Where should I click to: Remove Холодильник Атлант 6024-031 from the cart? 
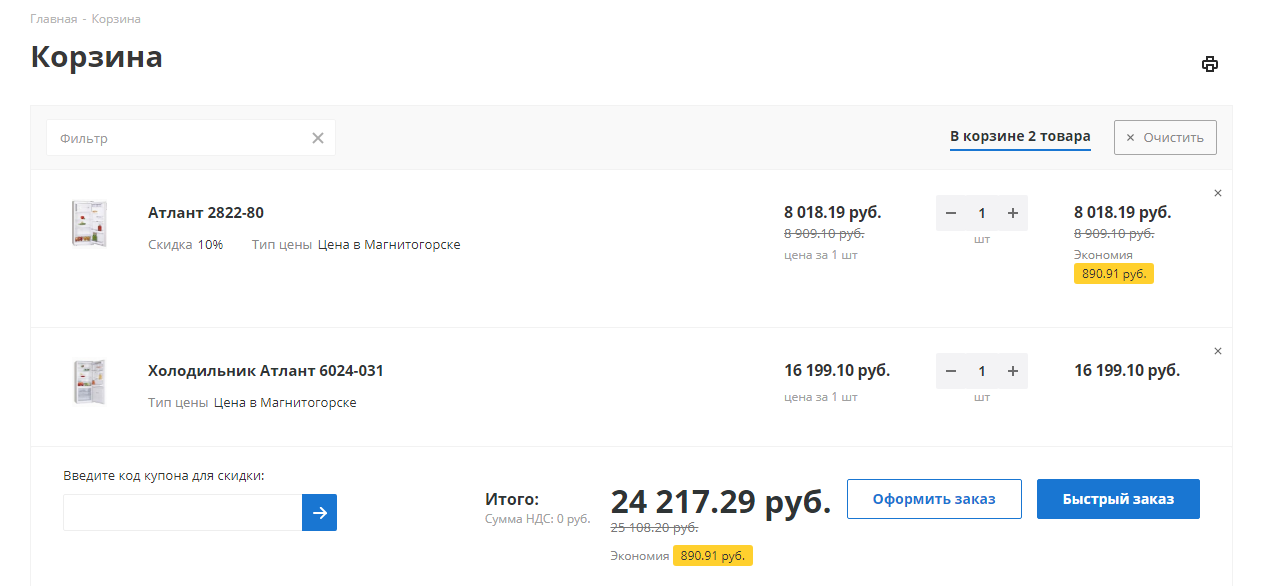(1217, 351)
